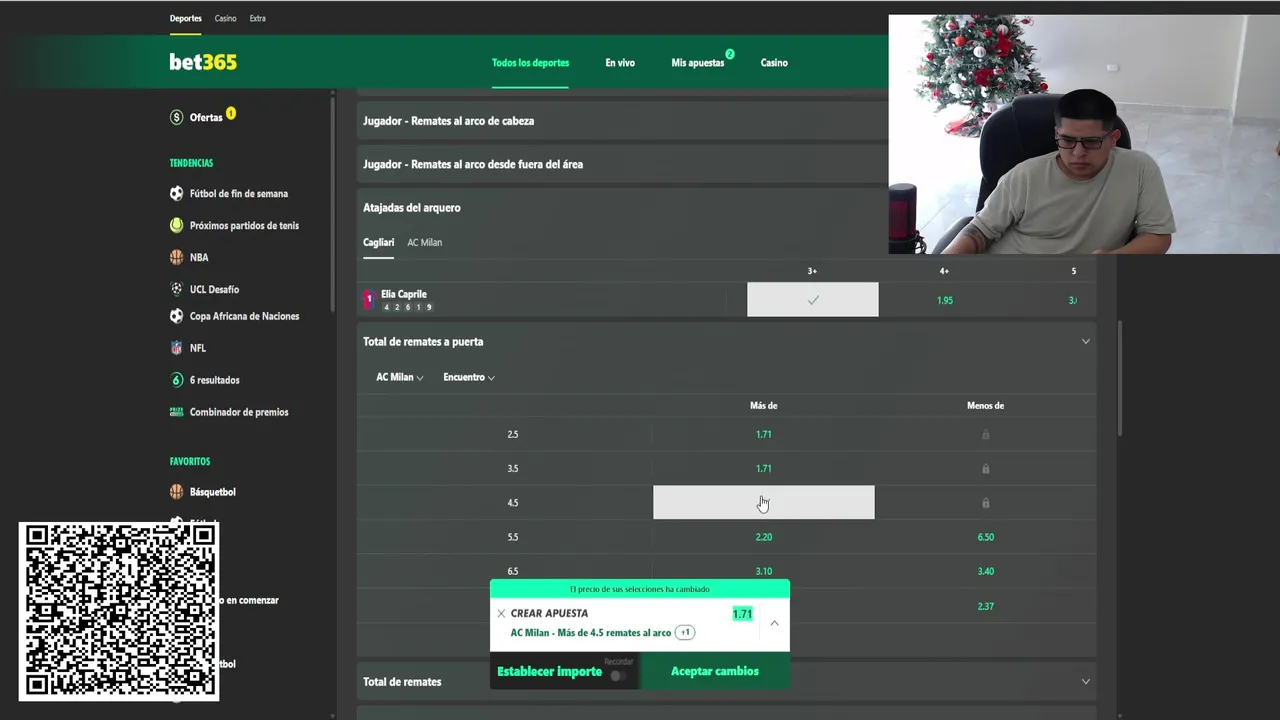The image size is (1280, 720).
Task: Pick Más de 5.5 odds 2.20
Action: tap(764, 537)
